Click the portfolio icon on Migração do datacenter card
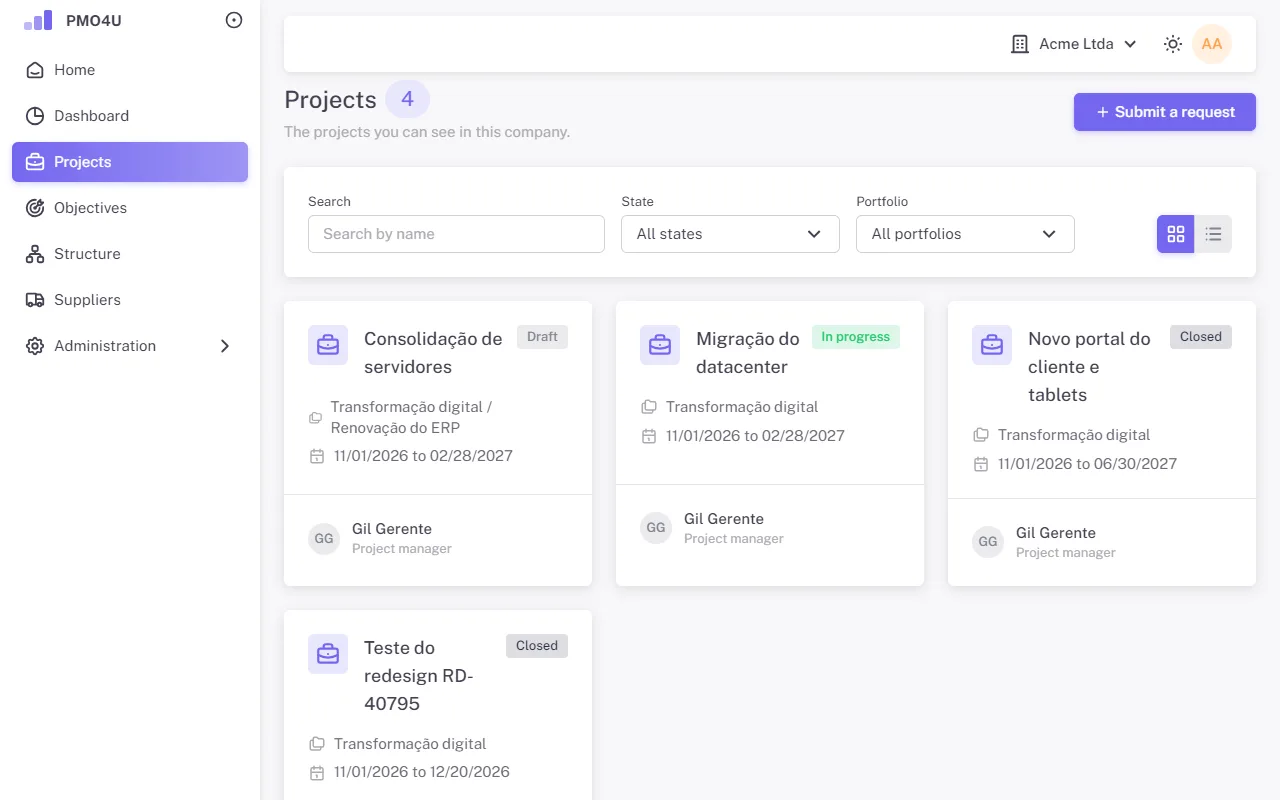 click(x=649, y=407)
